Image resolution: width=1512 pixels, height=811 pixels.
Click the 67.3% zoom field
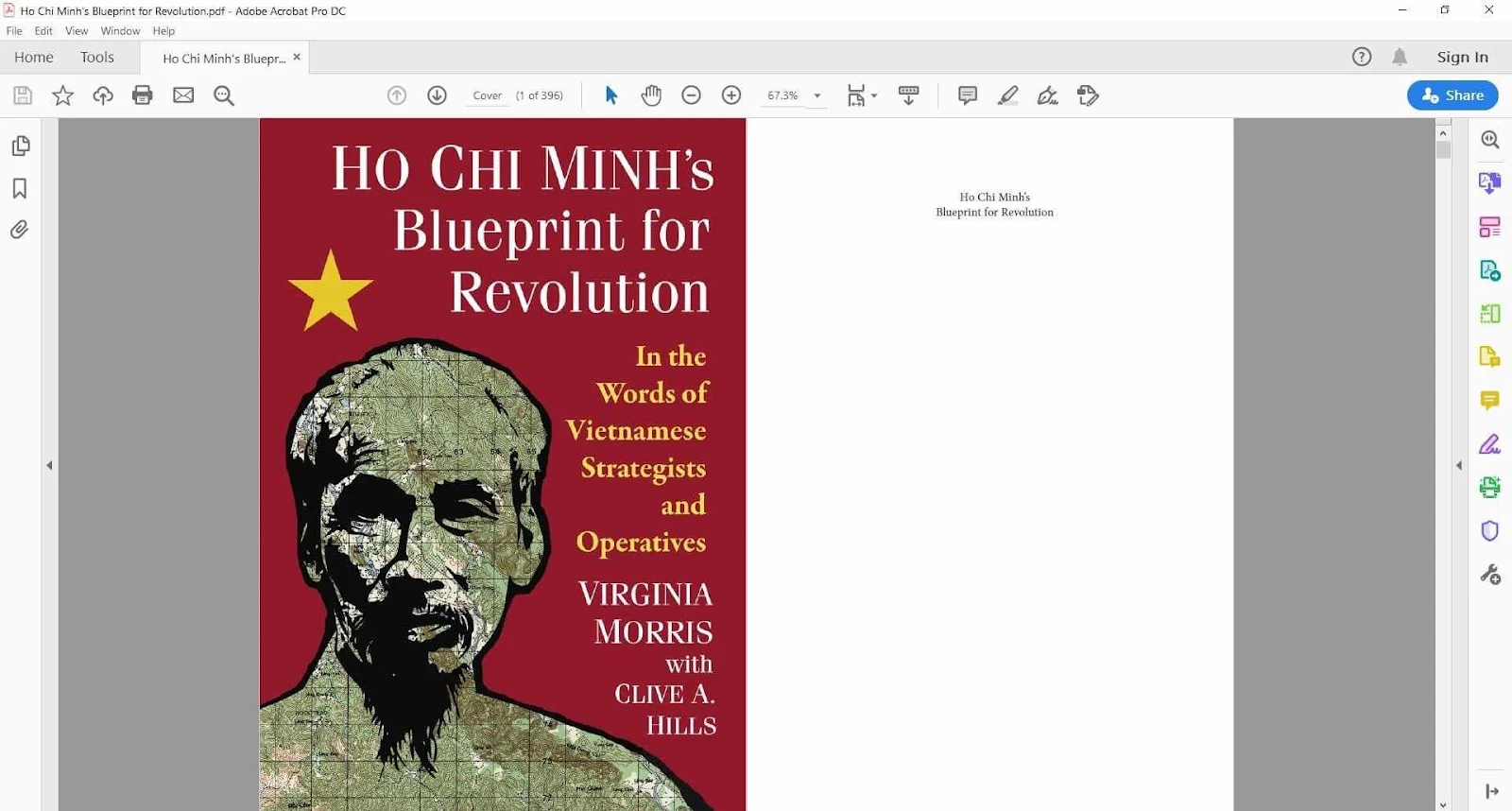tap(783, 95)
